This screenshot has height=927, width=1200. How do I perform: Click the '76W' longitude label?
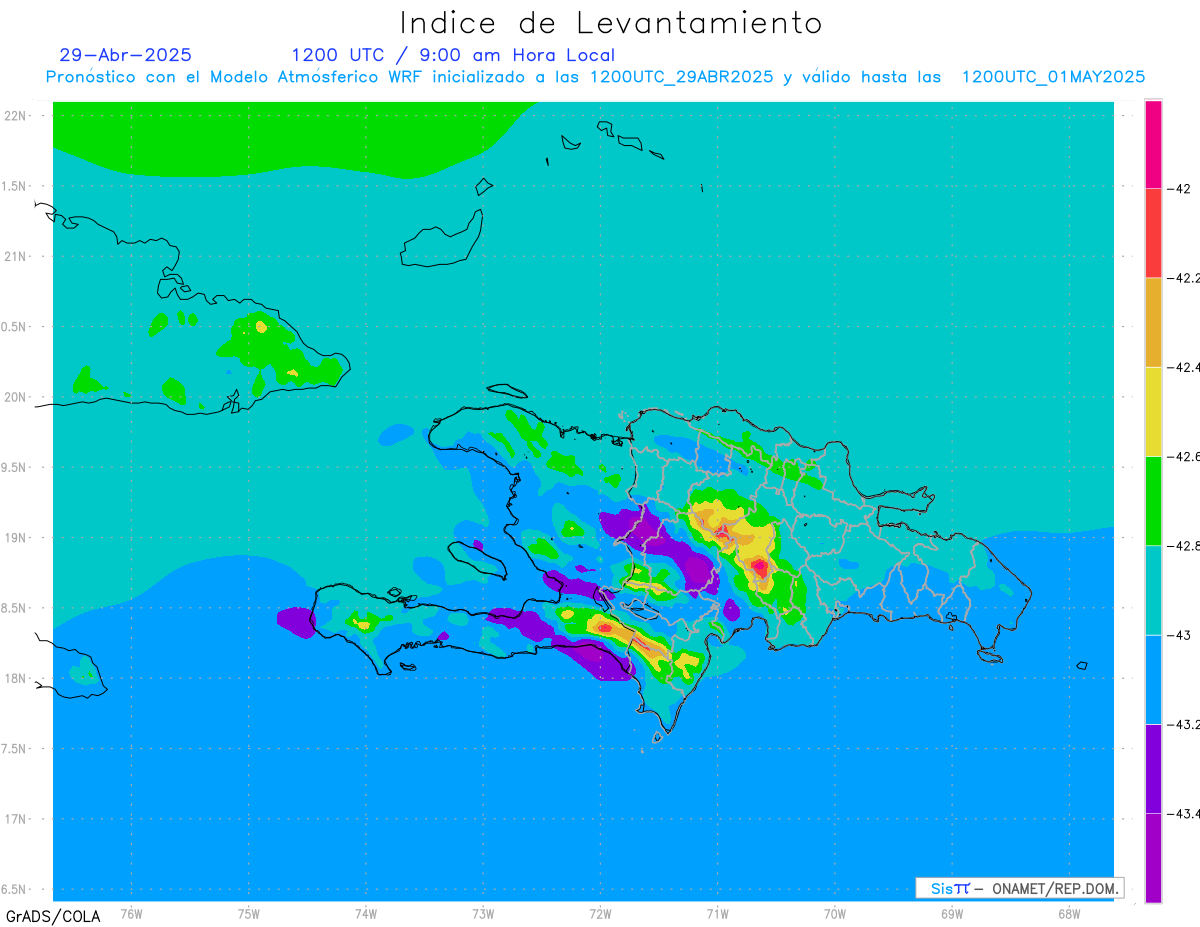coord(131,913)
